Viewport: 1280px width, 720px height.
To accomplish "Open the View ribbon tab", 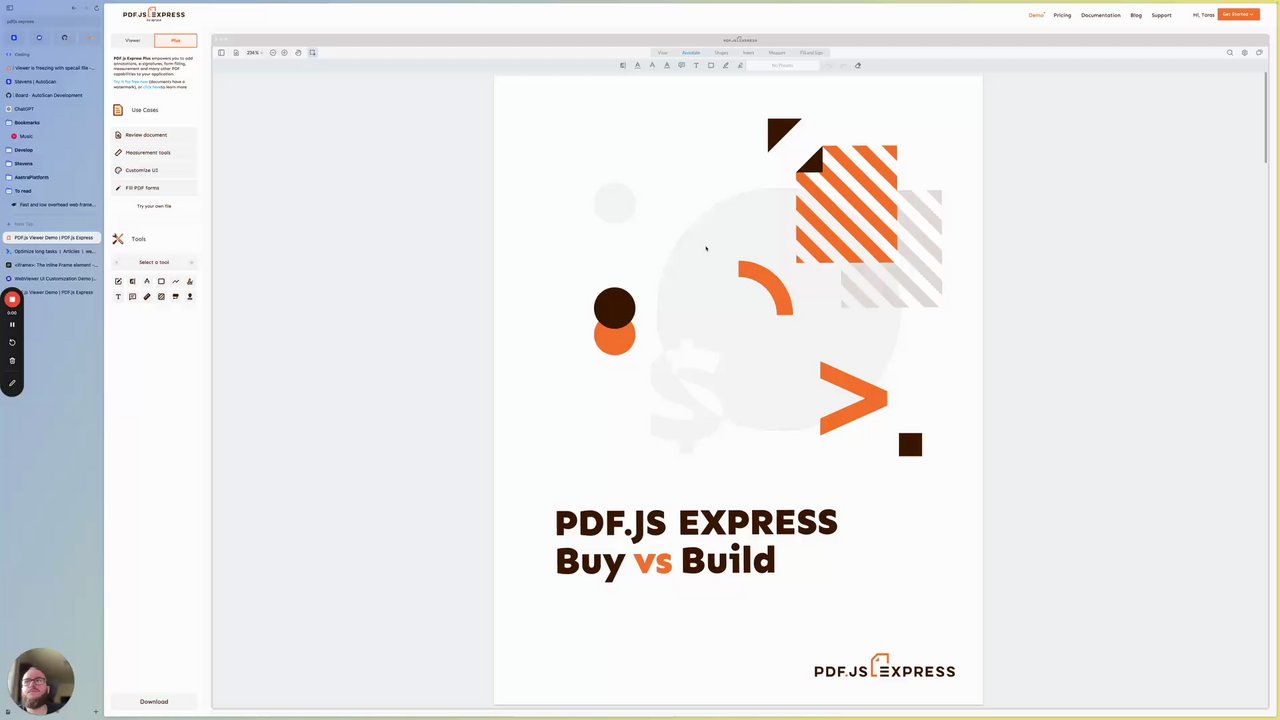I will pos(662,53).
